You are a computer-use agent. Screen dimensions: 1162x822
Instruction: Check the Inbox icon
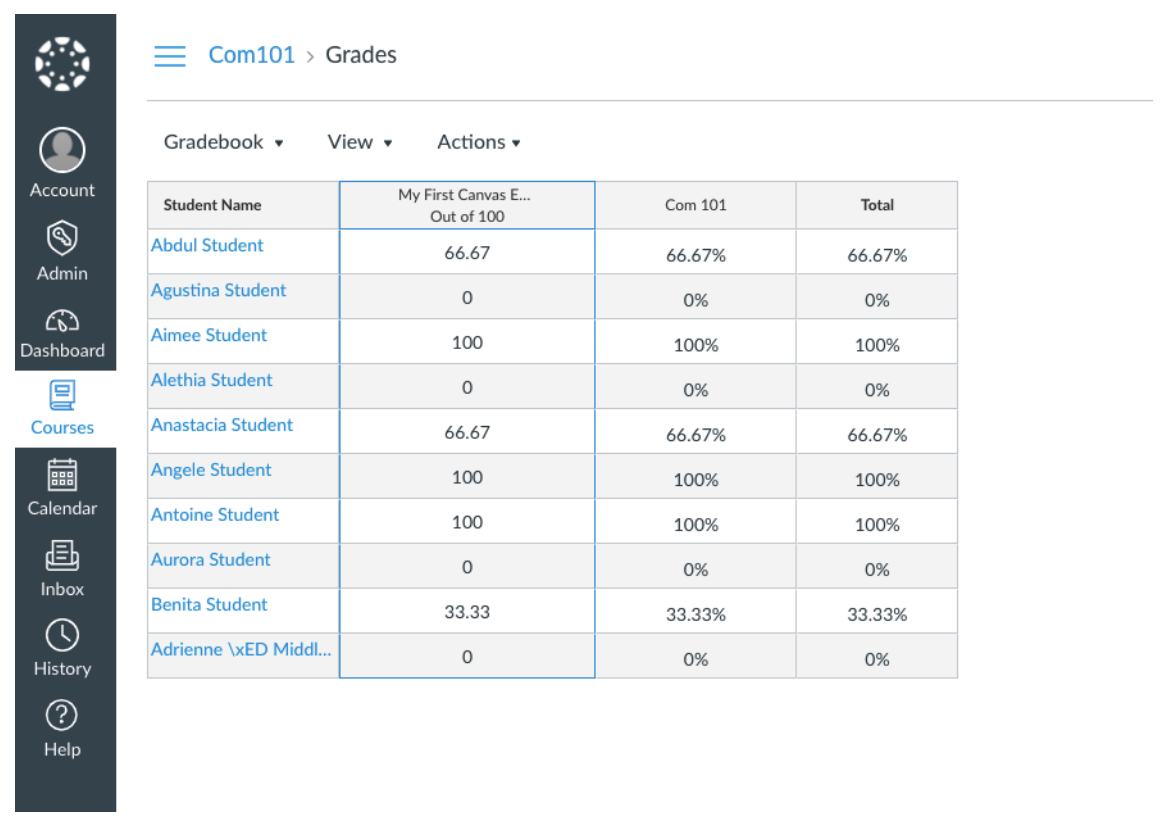[62, 553]
